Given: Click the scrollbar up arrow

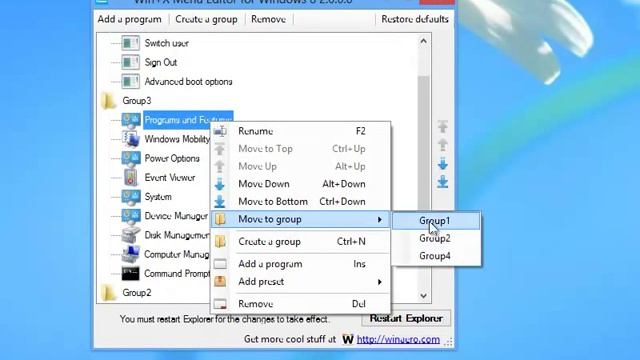Looking at the screenshot, I should point(423,41).
